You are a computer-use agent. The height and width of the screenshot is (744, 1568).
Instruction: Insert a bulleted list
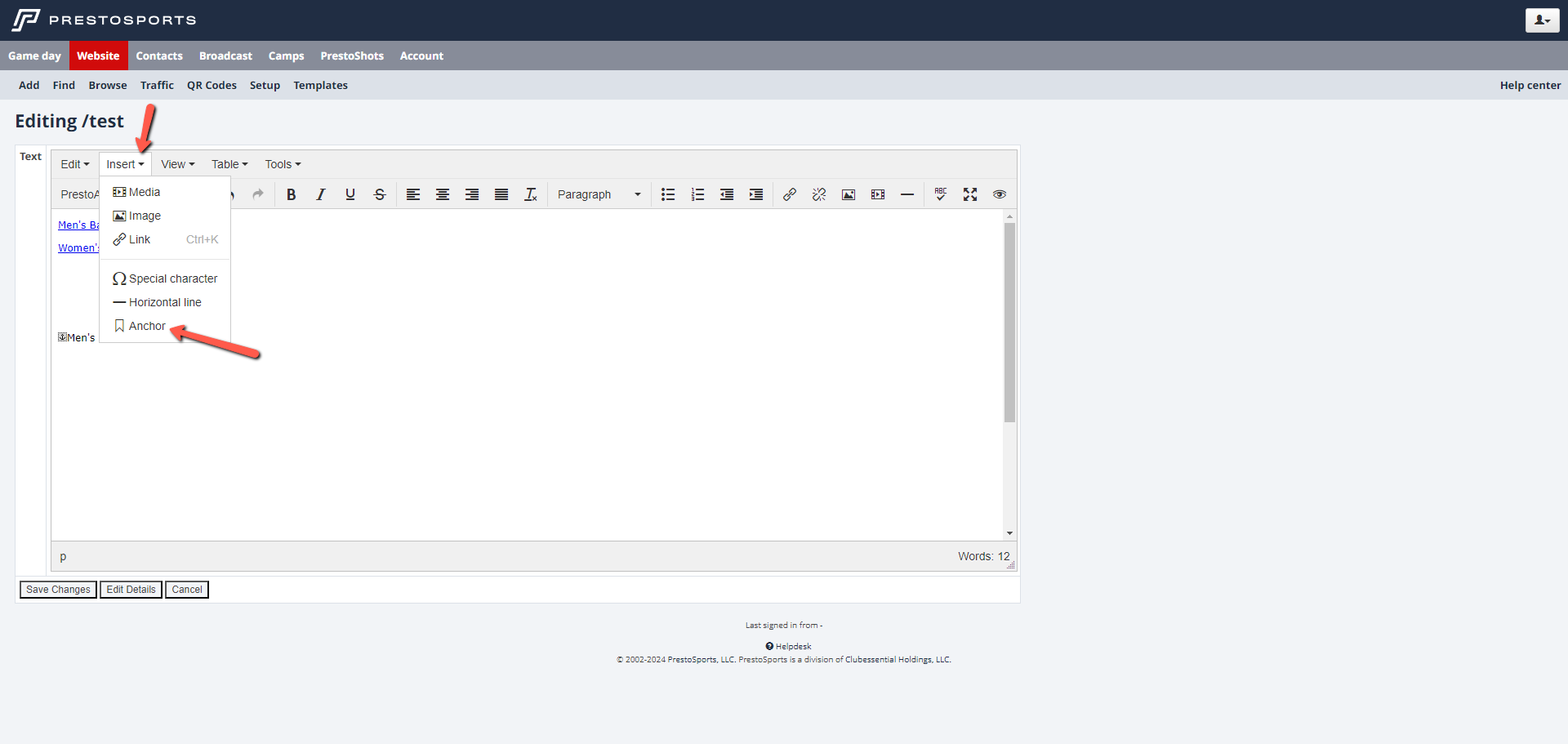point(668,194)
